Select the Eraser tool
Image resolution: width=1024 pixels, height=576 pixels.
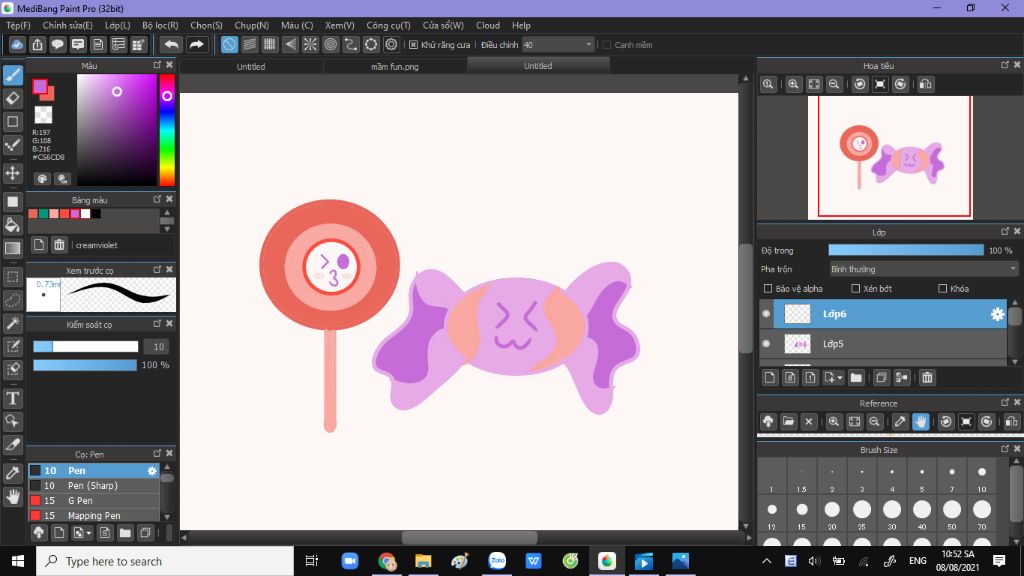pyautogui.click(x=13, y=99)
